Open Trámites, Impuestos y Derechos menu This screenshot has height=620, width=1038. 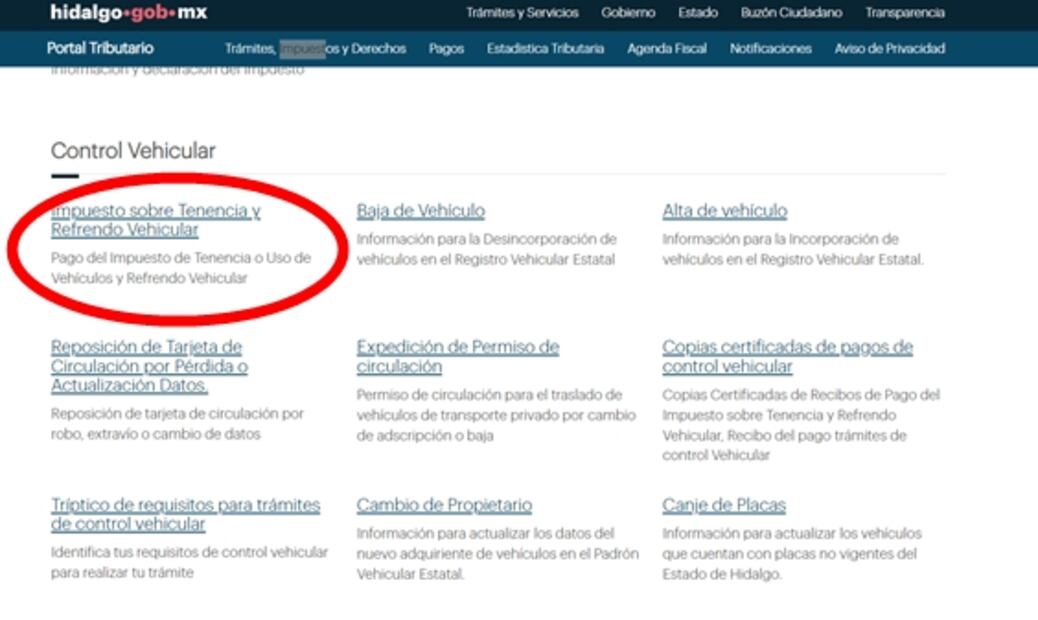tap(315, 48)
